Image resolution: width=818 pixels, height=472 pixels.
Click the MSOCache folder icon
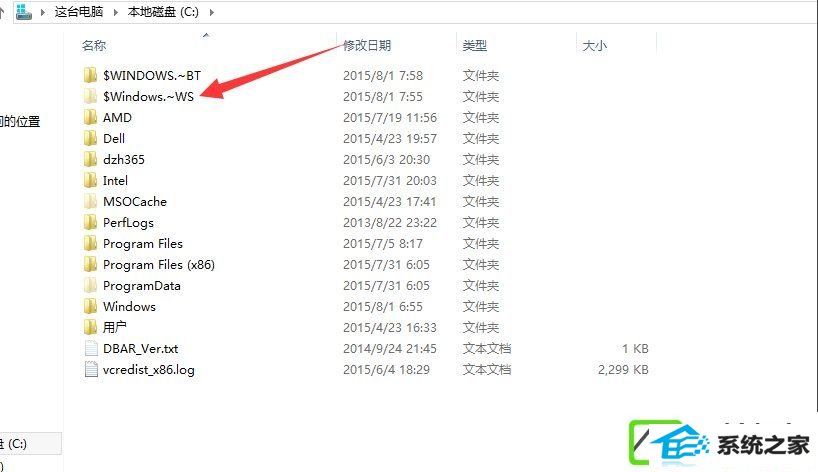(x=90, y=201)
